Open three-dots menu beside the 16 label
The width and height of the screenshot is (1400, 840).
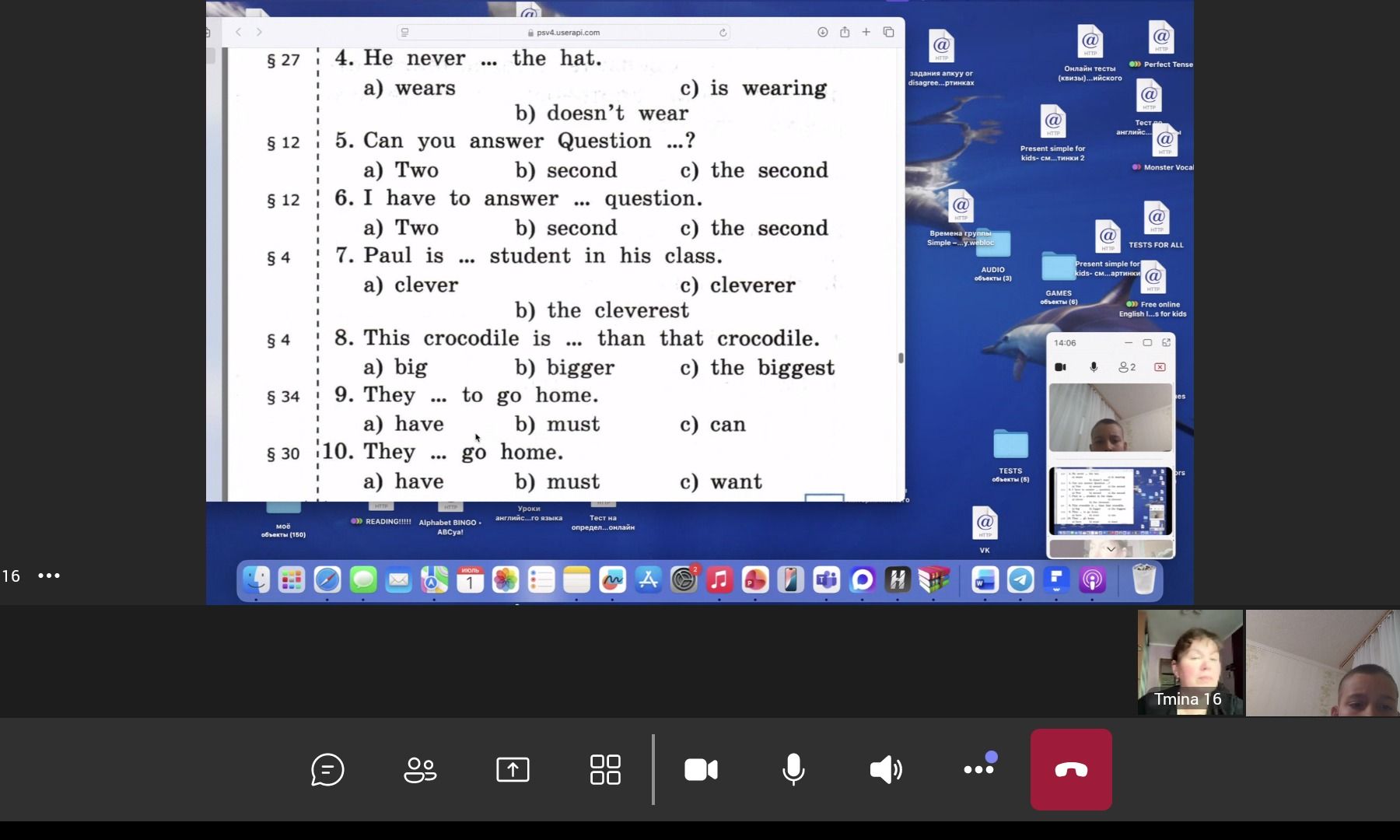pyautogui.click(x=49, y=576)
